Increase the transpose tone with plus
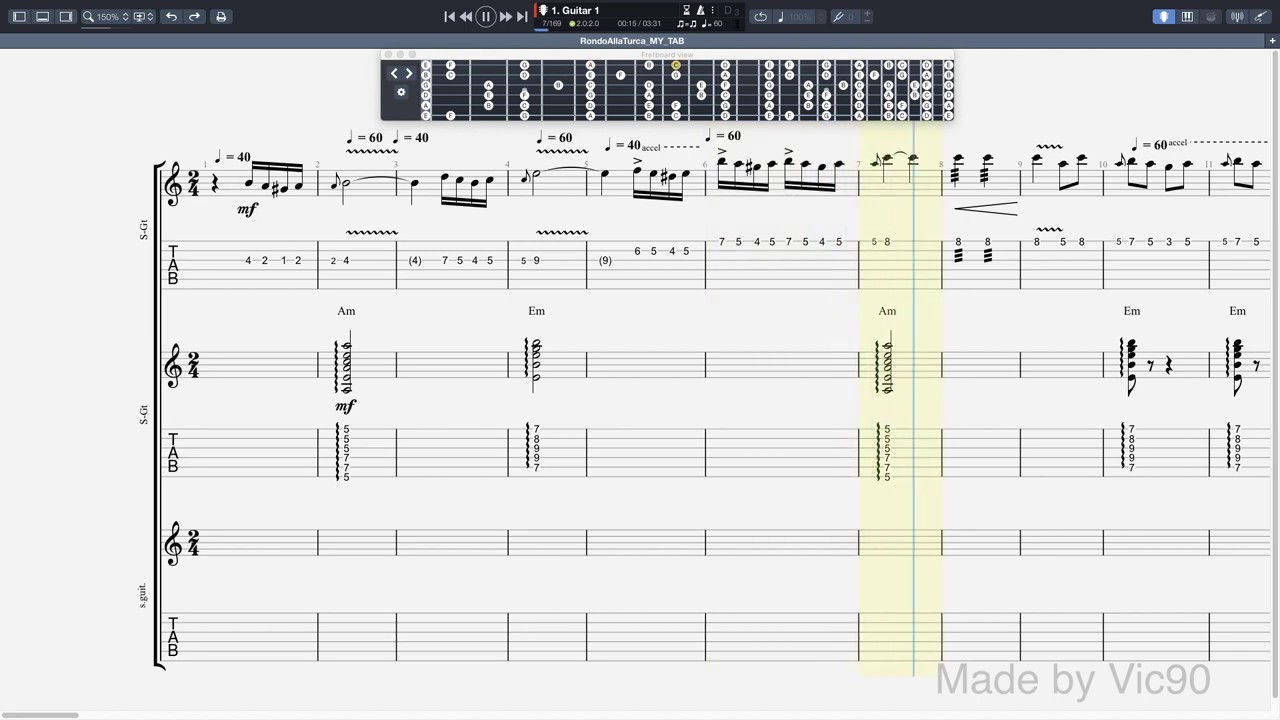 coord(866,14)
